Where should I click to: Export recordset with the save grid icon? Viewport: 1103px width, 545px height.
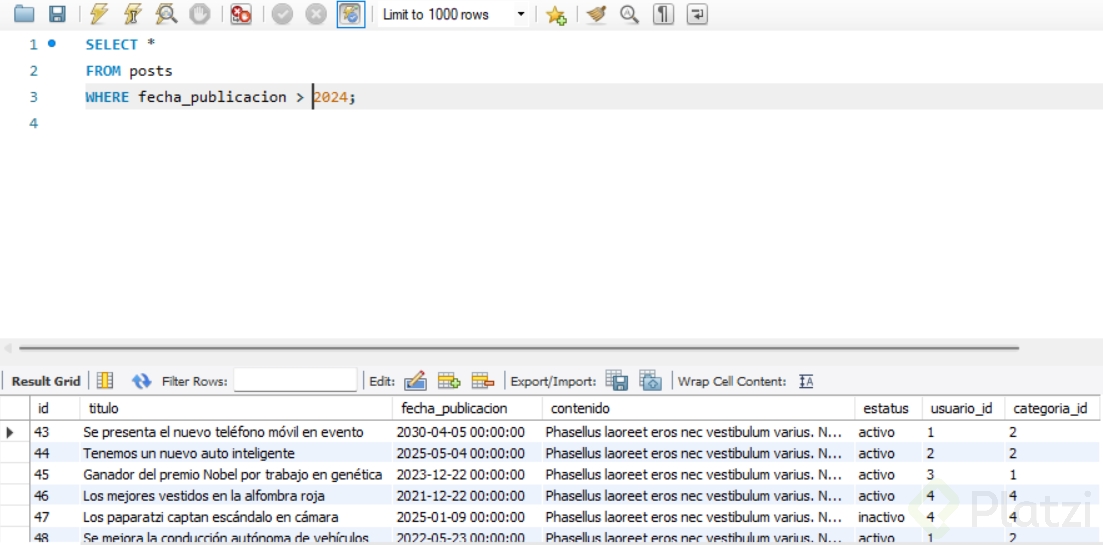(x=617, y=380)
